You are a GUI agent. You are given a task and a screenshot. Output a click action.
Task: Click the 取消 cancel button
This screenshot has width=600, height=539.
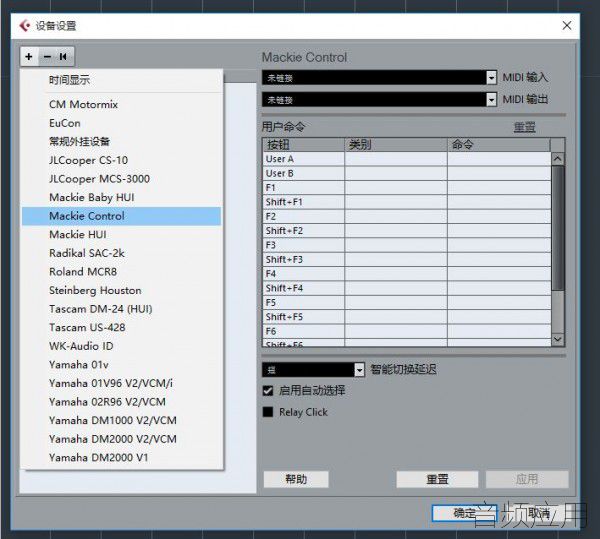538,513
